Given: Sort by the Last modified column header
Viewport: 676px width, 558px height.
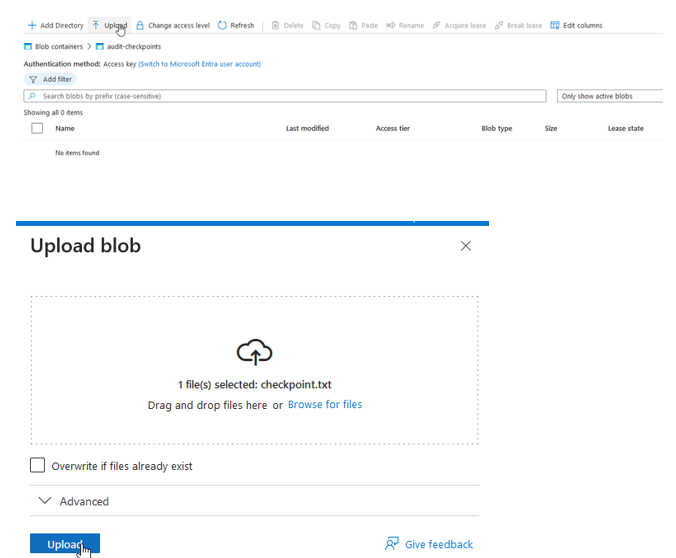Looking at the screenshot, I should coord(307,128).
